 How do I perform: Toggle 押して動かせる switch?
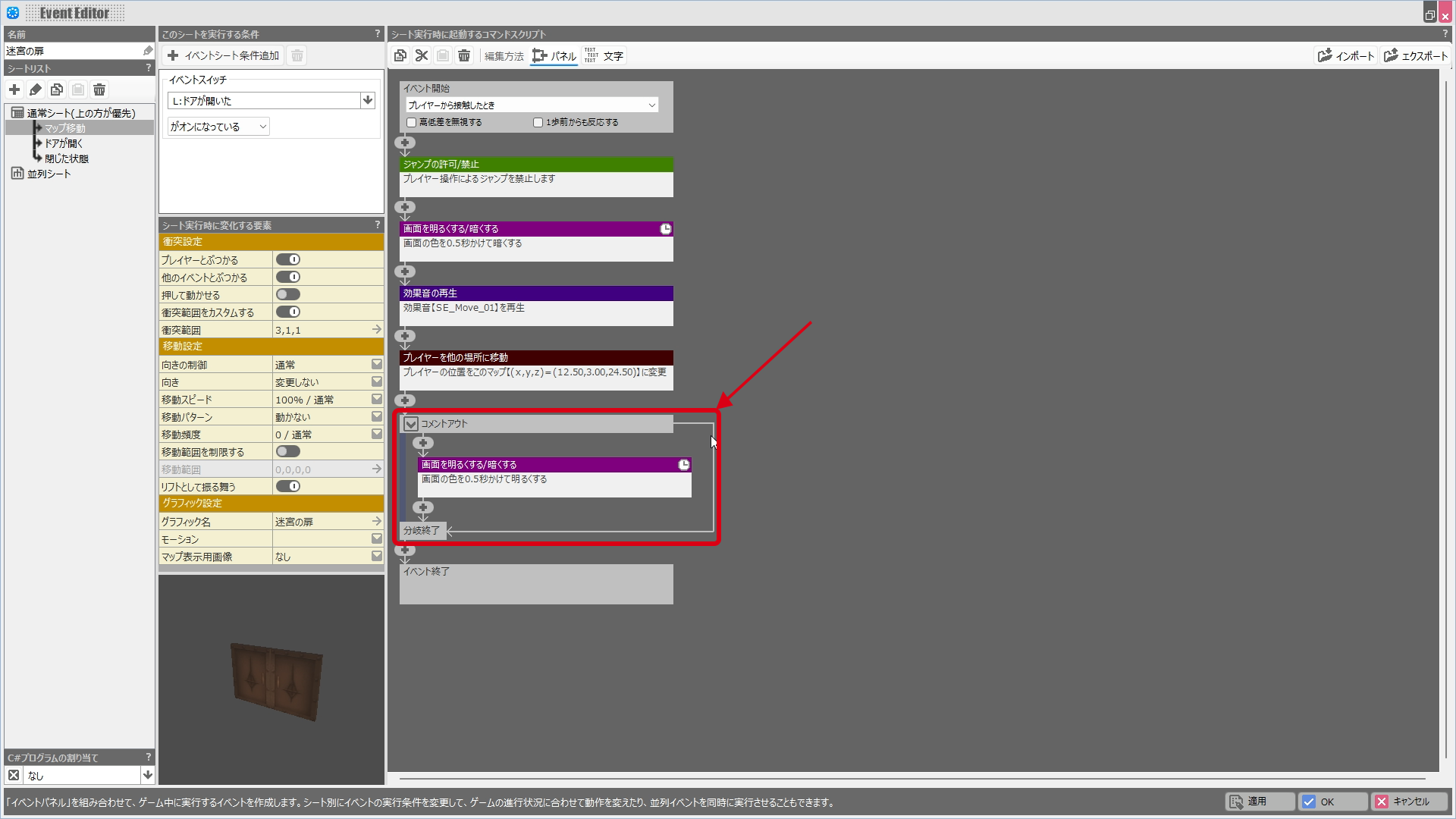click(288, 294)
